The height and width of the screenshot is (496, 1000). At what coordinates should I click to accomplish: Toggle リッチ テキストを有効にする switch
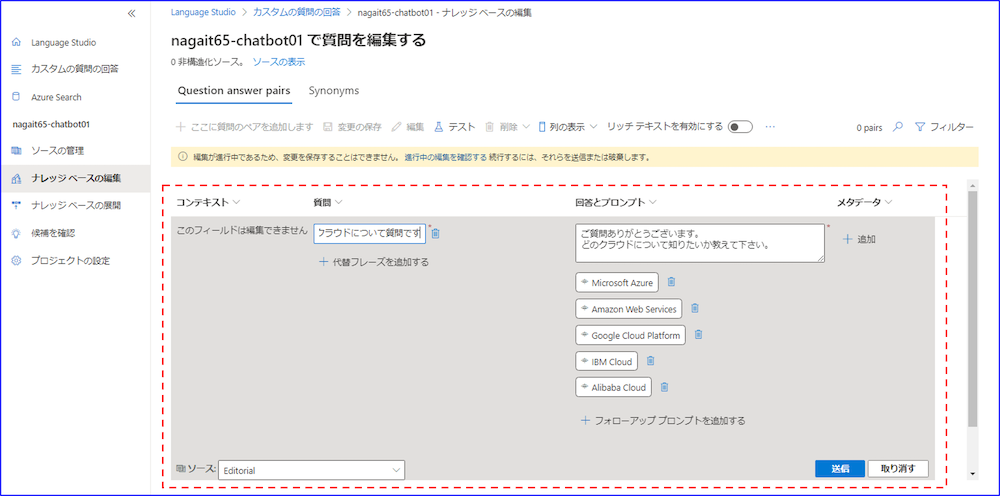(x=740, y=127)
